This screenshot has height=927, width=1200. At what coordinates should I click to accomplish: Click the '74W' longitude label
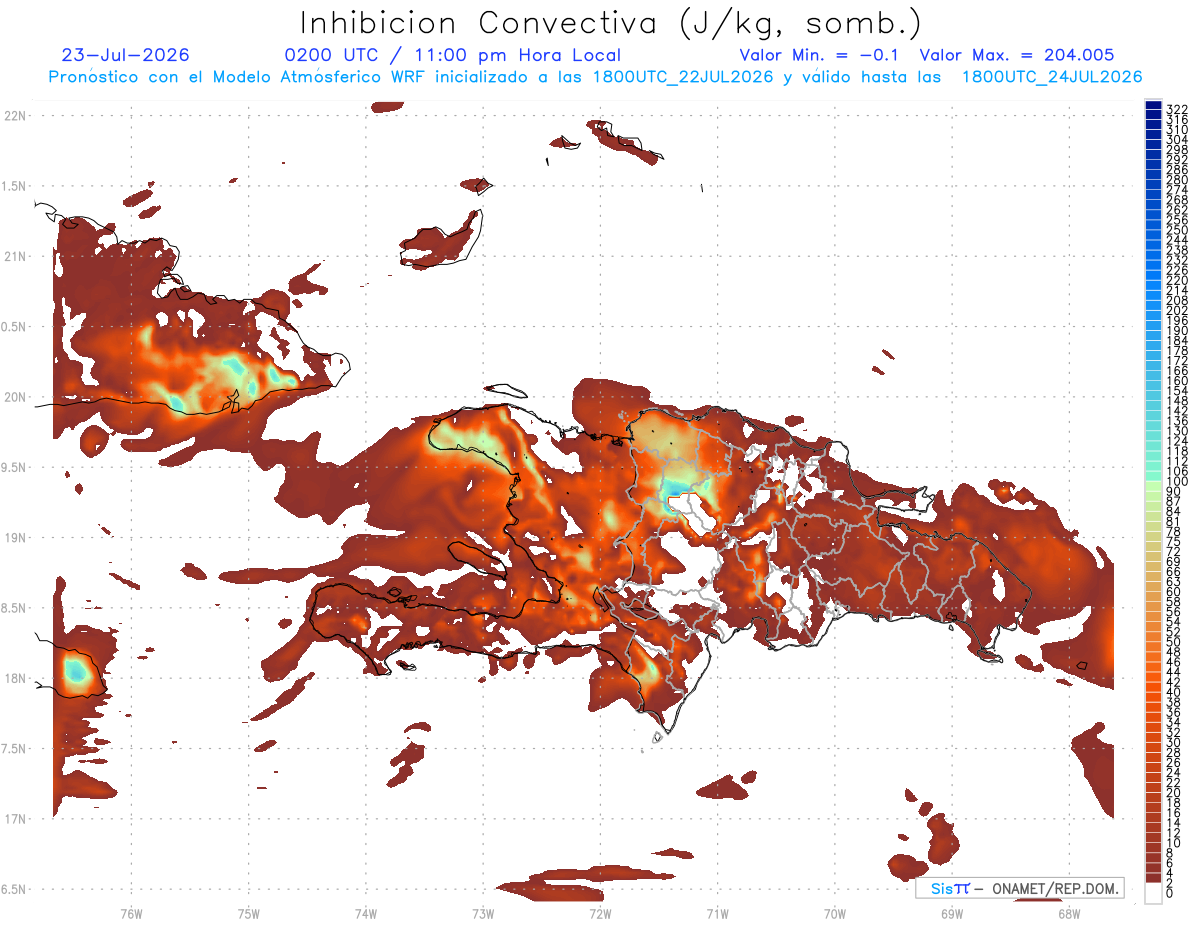(x=366, y=913)
